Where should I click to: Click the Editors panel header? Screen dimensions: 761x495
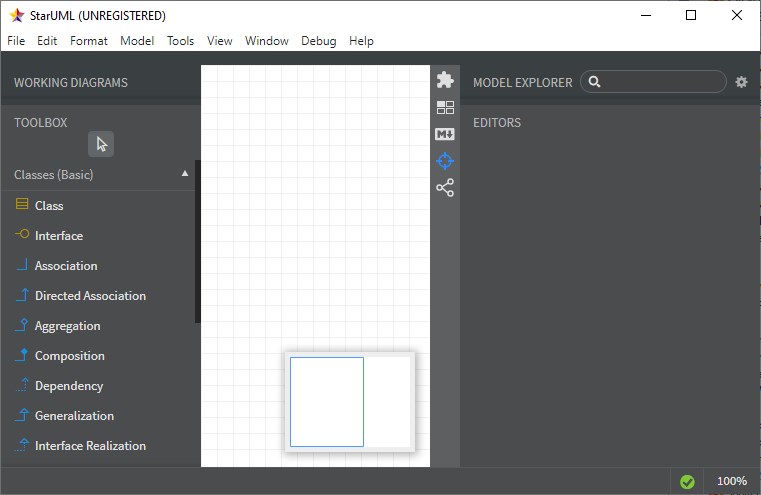(497, 123)
